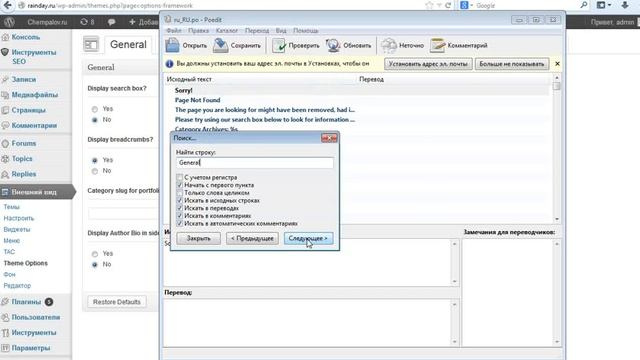640x360 pixels.
Task: Open the Помощь menu in Poedit
Action: 305,31
